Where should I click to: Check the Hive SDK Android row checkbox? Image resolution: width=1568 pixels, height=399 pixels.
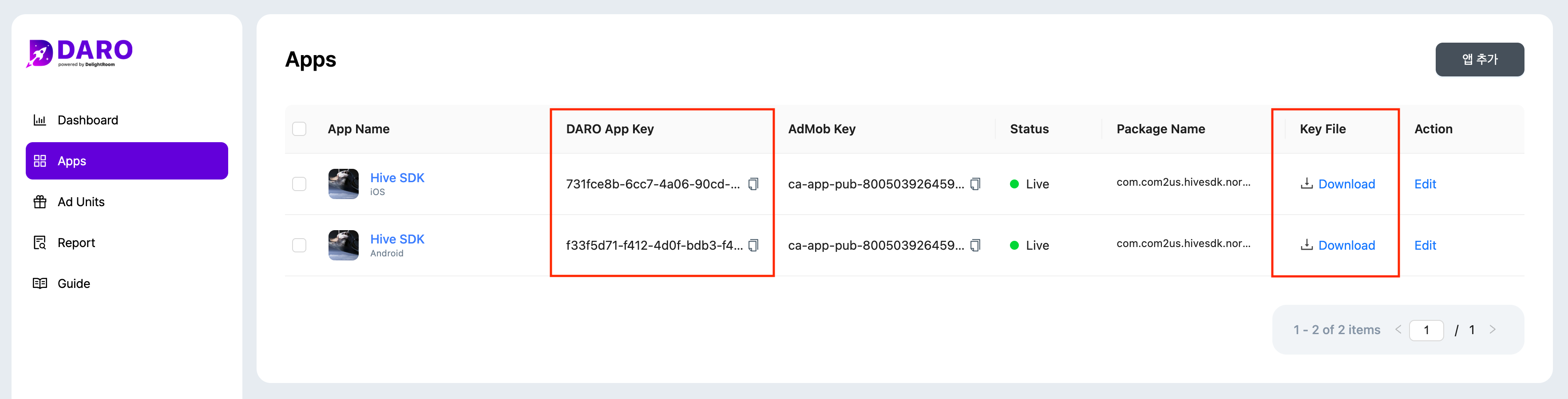pos(299,246)
